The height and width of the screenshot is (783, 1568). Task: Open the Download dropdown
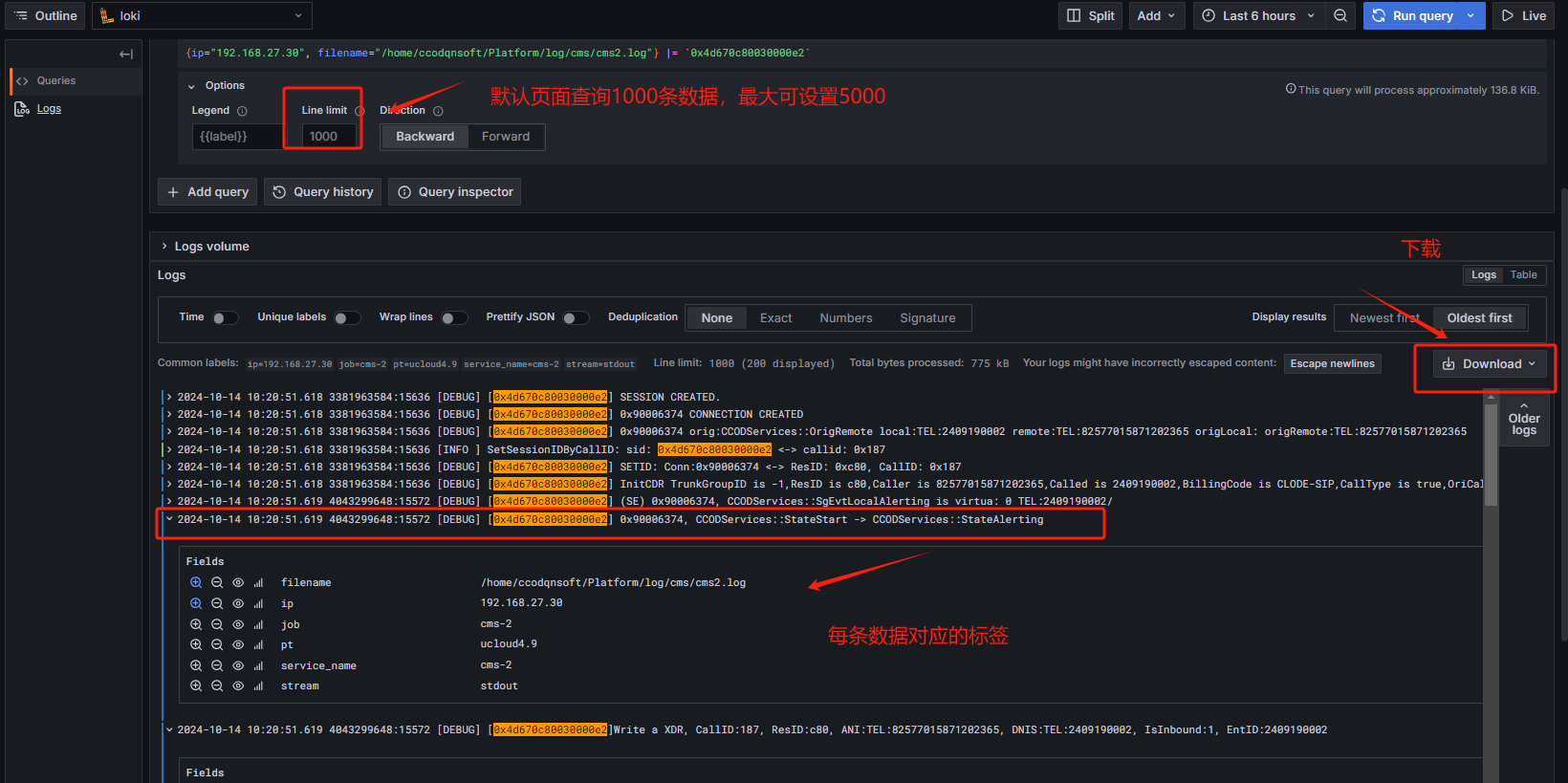[1490, 363]
